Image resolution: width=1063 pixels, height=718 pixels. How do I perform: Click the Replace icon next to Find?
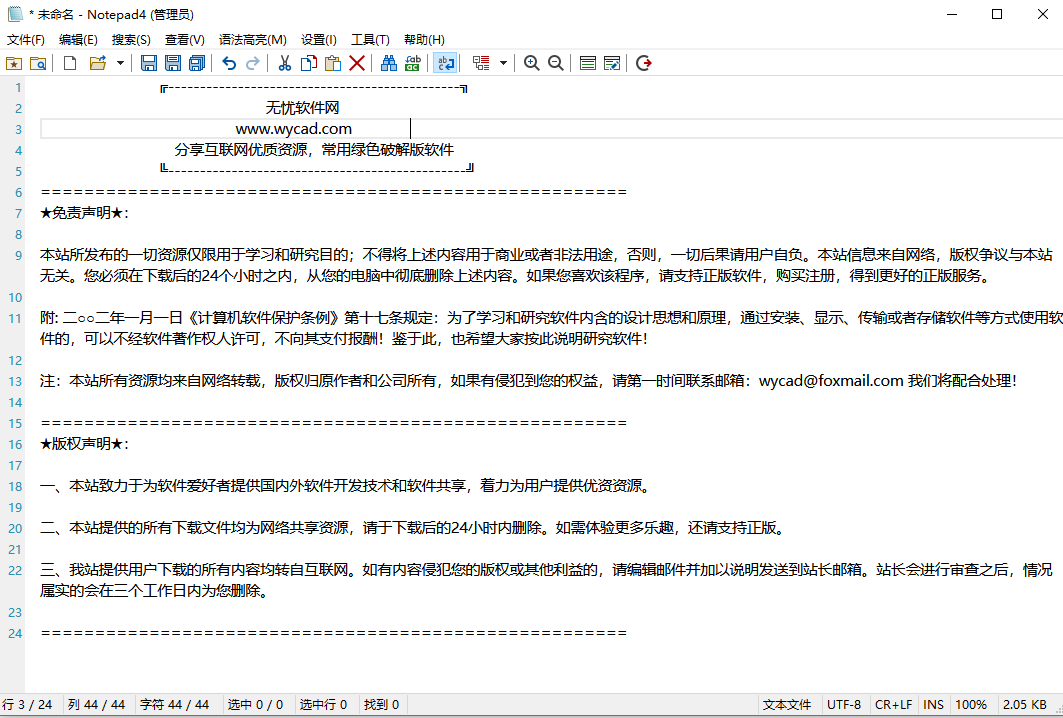[x=412, y=63]
